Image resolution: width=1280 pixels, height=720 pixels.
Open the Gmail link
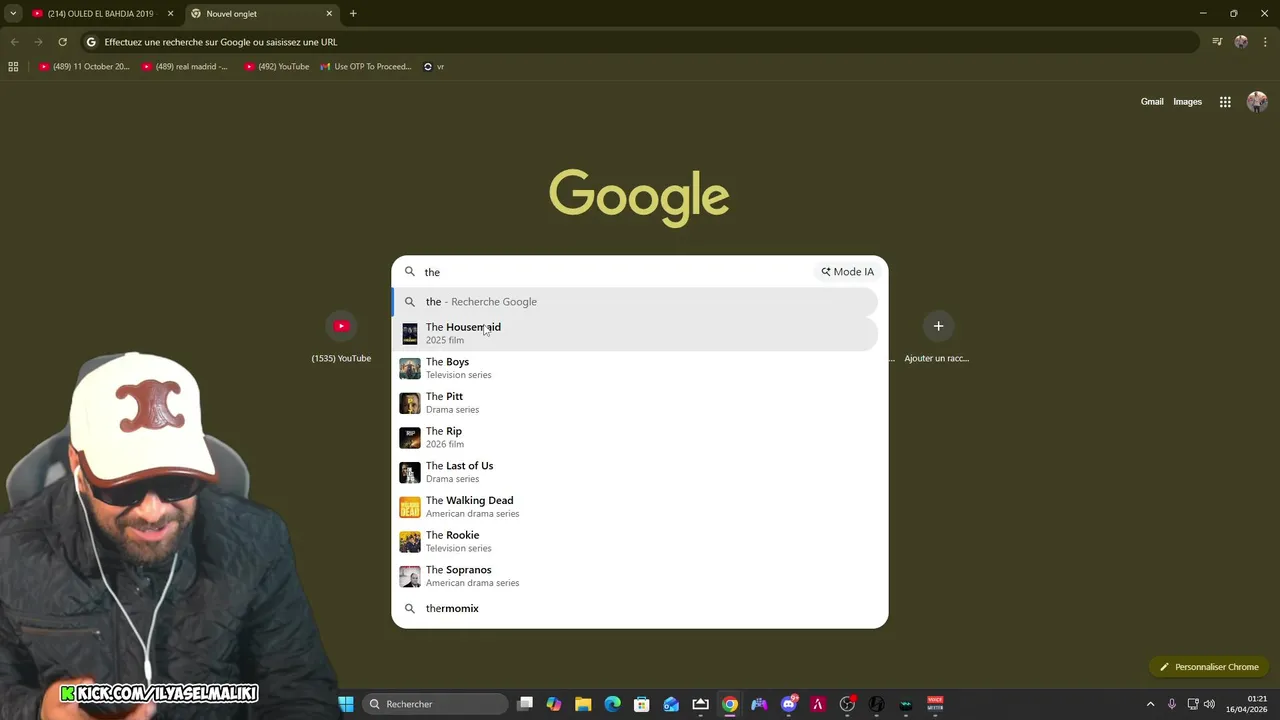pos(1152,101)
